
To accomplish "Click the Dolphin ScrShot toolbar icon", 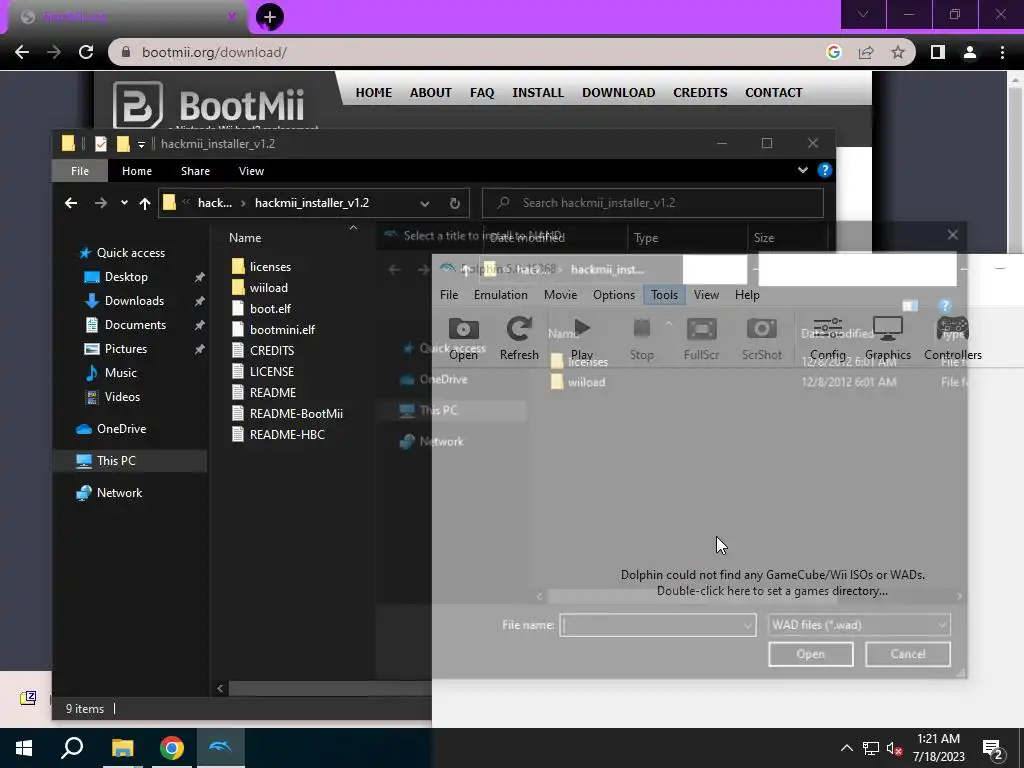I will click(x=761, y=328).
